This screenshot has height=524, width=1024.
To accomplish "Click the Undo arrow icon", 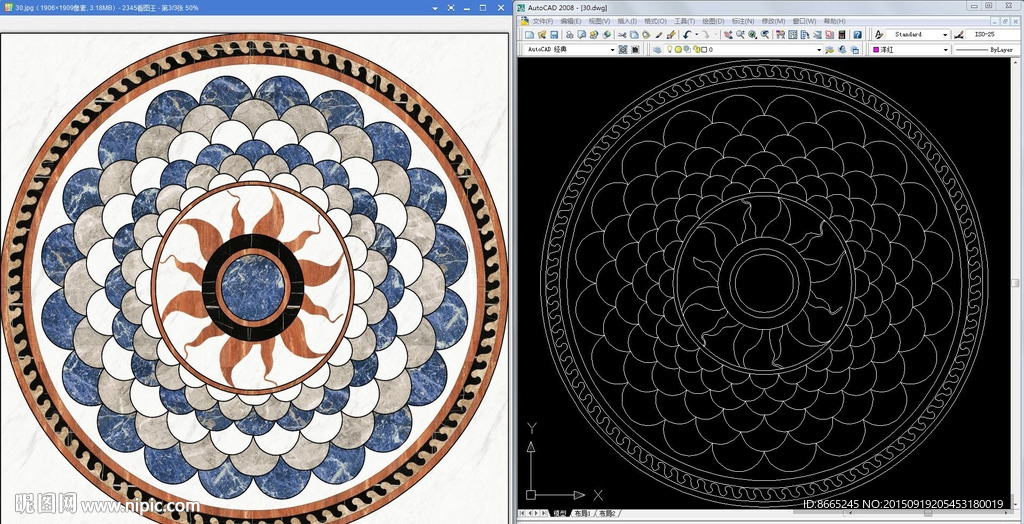I will [x=688, y=35].
